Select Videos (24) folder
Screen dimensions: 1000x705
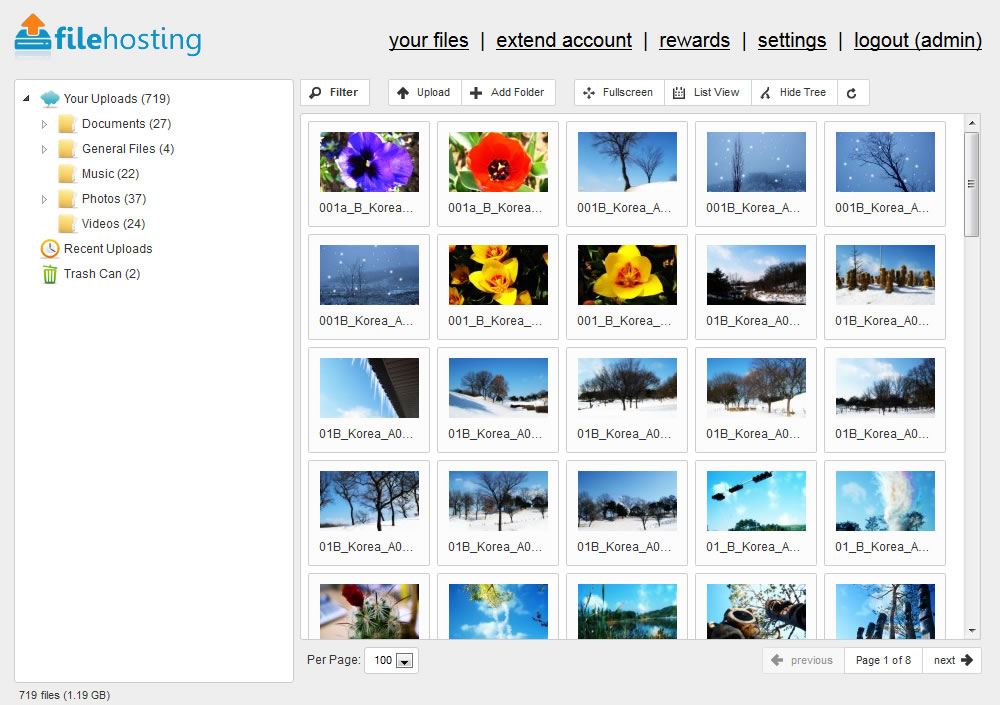(114, 223)
